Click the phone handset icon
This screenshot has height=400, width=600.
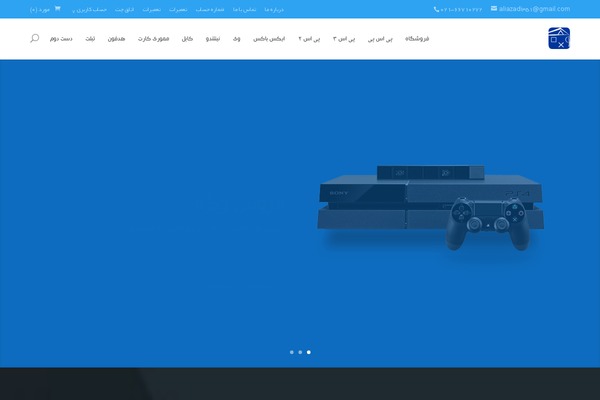tap(436, 10)
